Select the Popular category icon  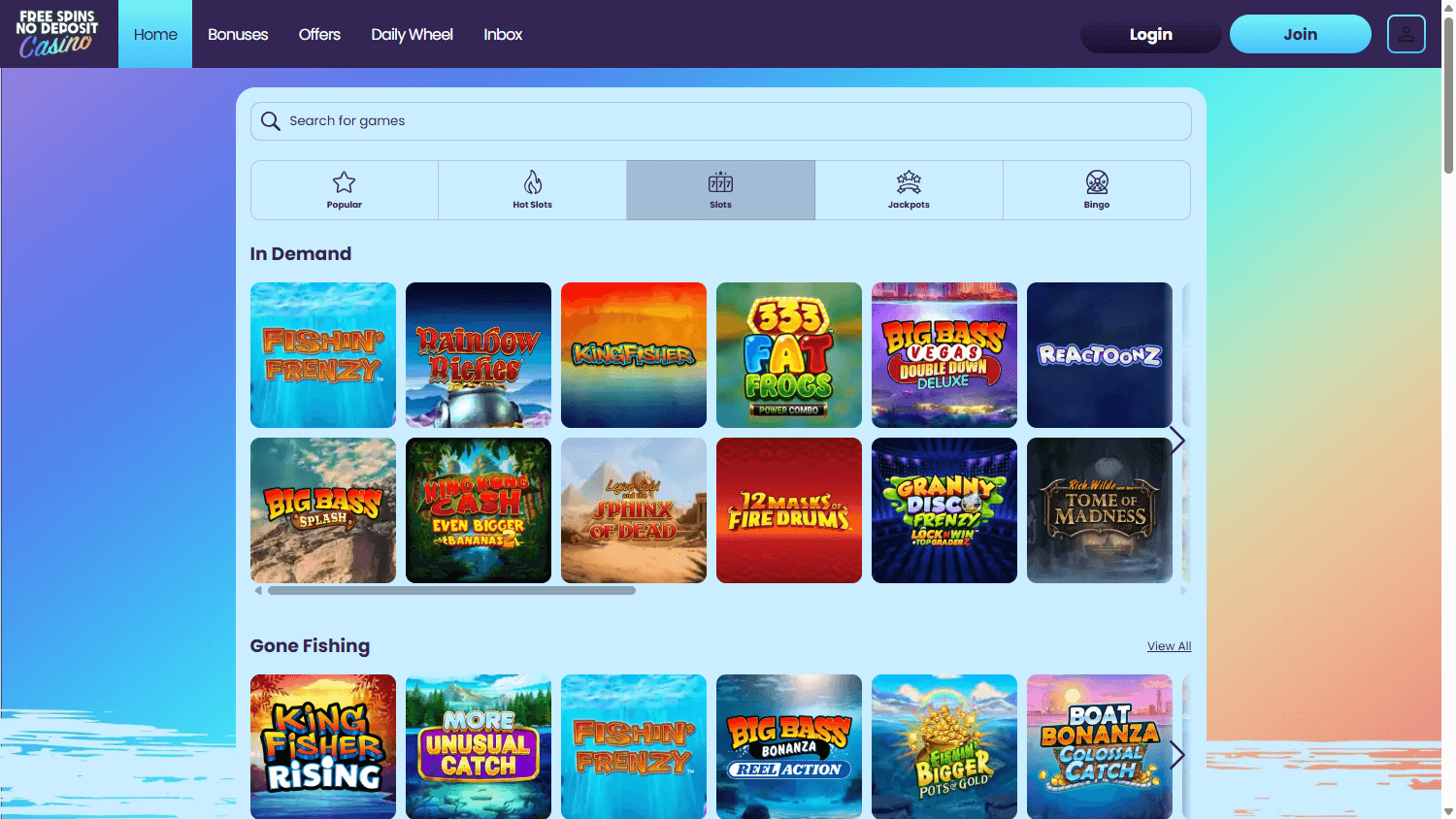tap(344, 181)
